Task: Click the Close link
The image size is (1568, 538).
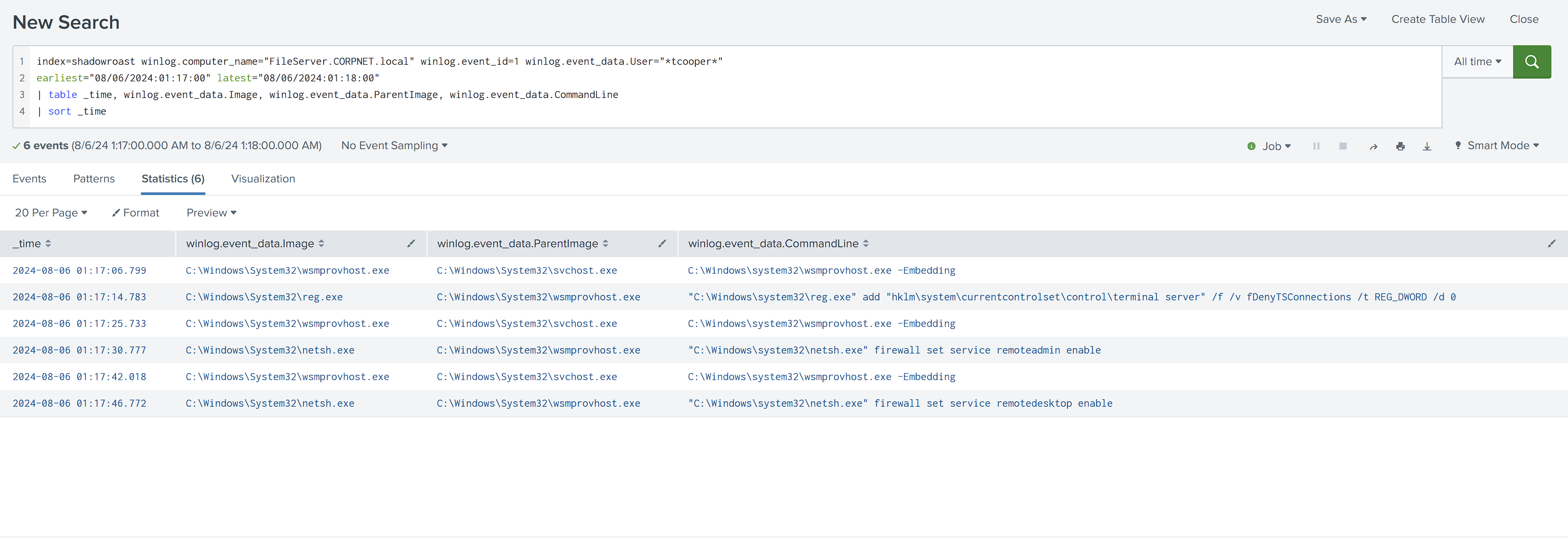Action: click(1524, 20)
